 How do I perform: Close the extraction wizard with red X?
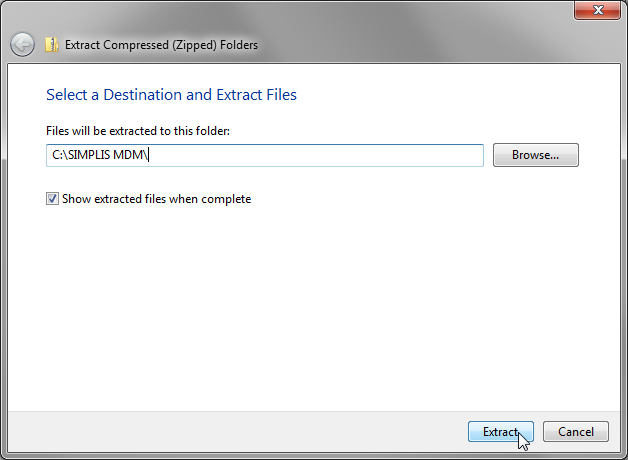[596, 10]
